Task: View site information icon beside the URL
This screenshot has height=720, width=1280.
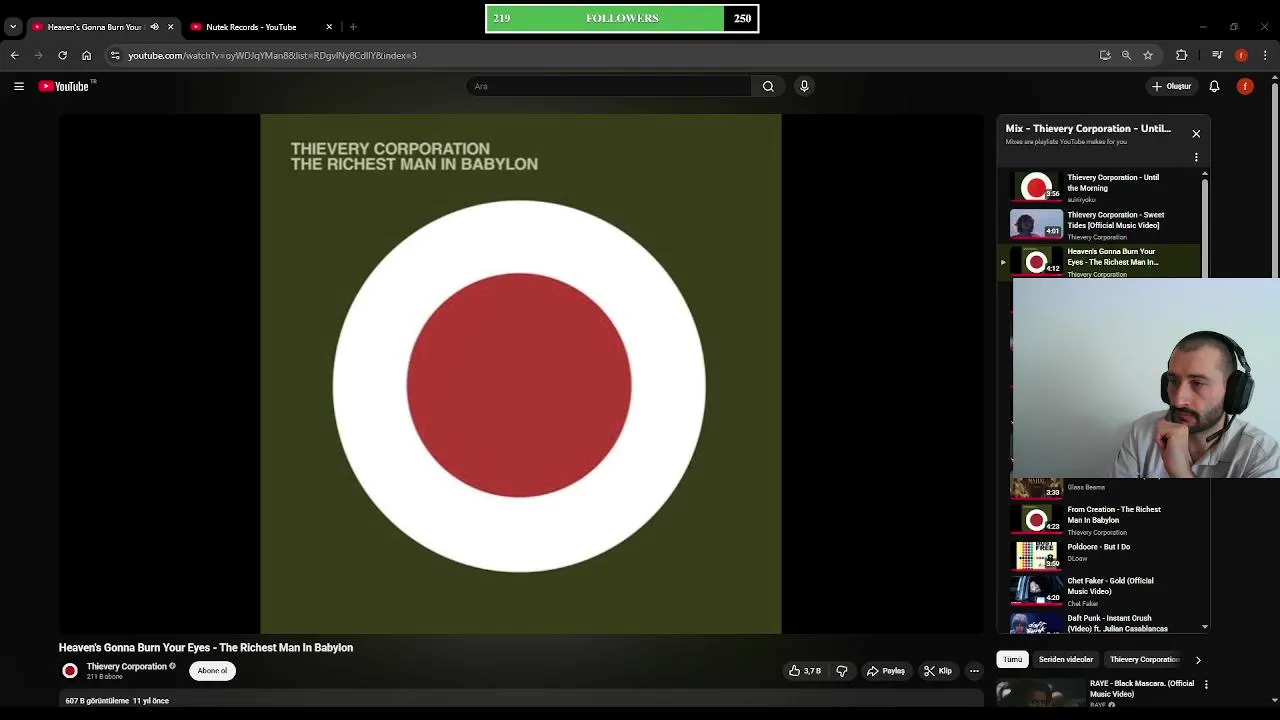Action: pos(115,55)
